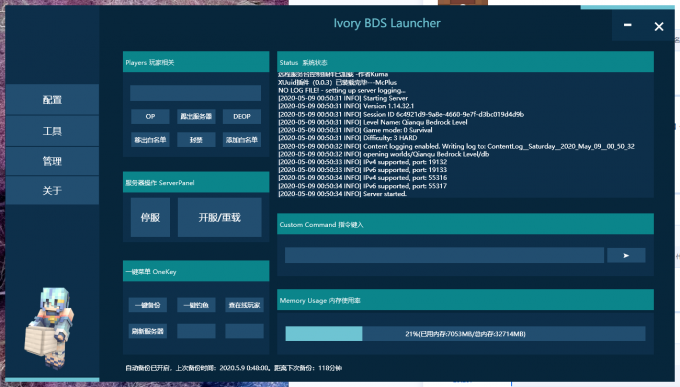This screenshot has width=680, height=387.
Task: Add to whitelist via 添加白名单
Action: 242,140
